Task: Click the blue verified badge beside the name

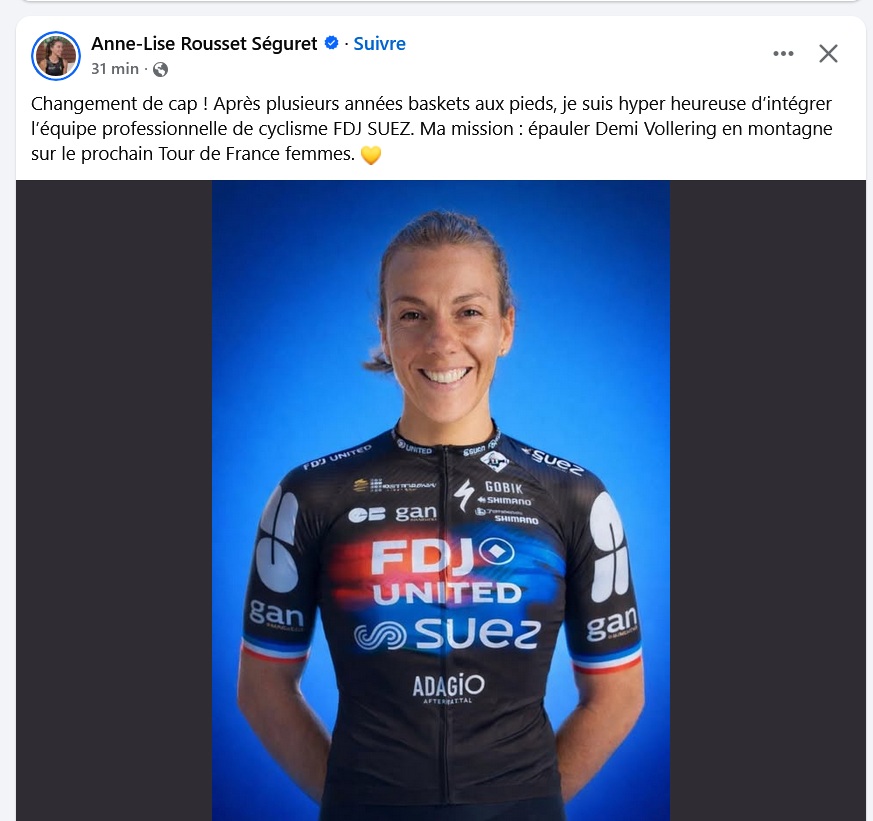Action: click(x=331, y=43)
